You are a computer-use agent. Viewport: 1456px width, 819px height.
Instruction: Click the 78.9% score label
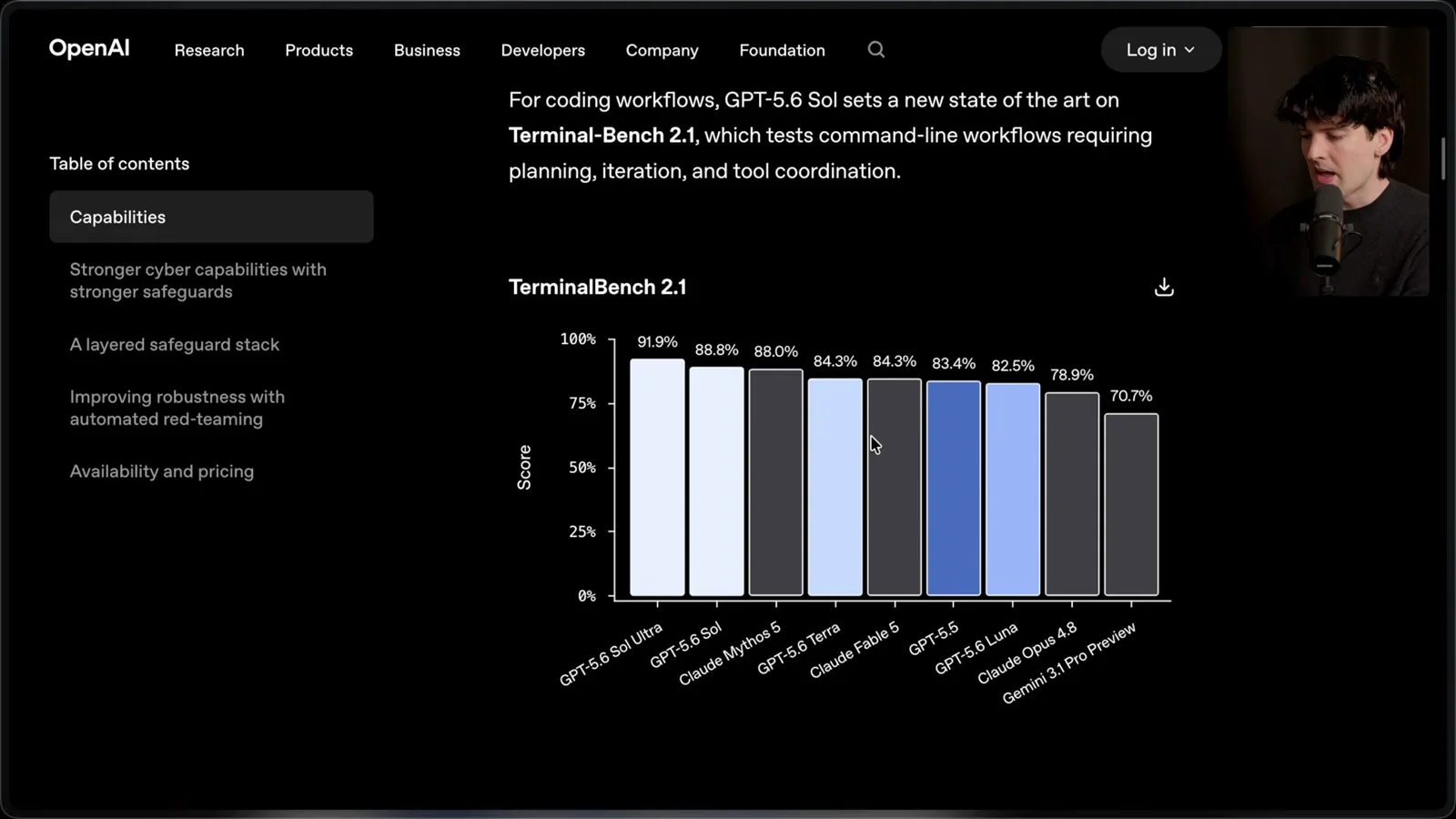(x=1072, y=375)
